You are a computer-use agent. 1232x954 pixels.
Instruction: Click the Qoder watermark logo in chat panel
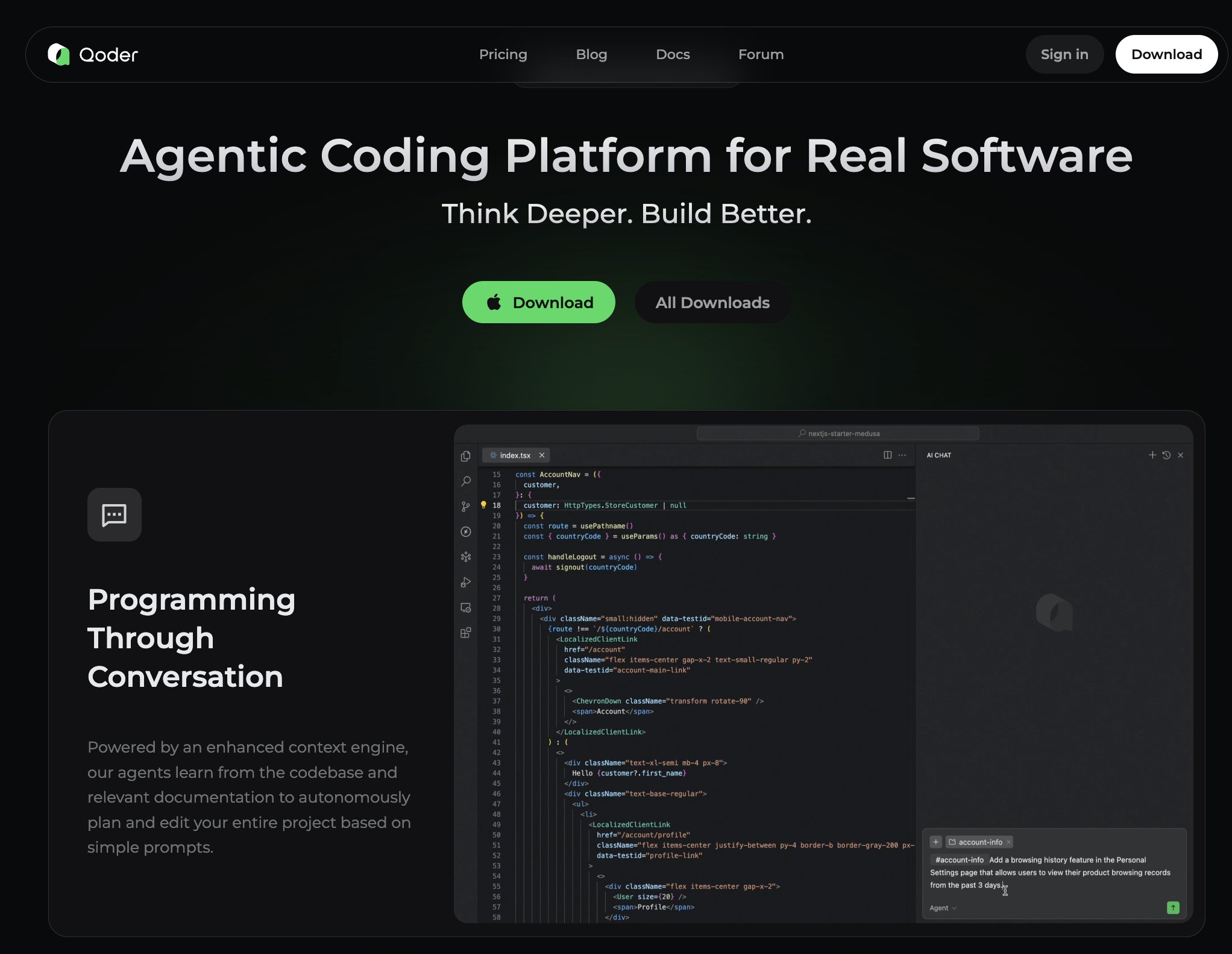coord(1054,612)
